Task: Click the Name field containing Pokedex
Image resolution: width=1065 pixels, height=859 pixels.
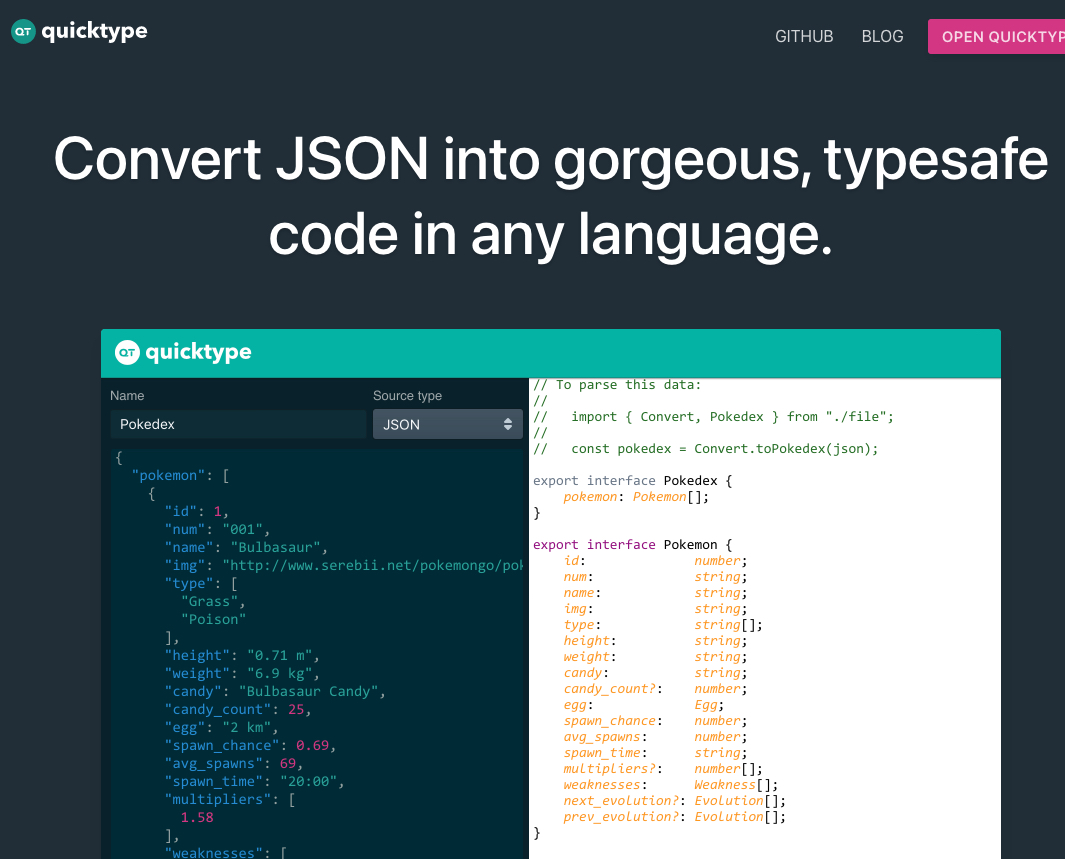Action: coord(238,424)
